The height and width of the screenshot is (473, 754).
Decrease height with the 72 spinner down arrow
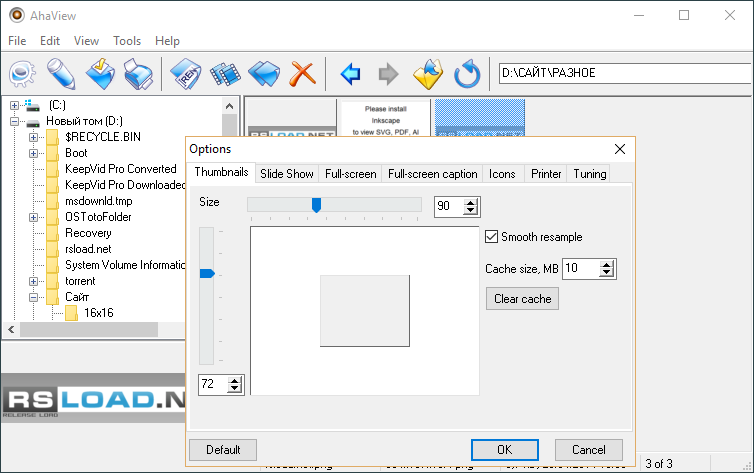point(235,389)
